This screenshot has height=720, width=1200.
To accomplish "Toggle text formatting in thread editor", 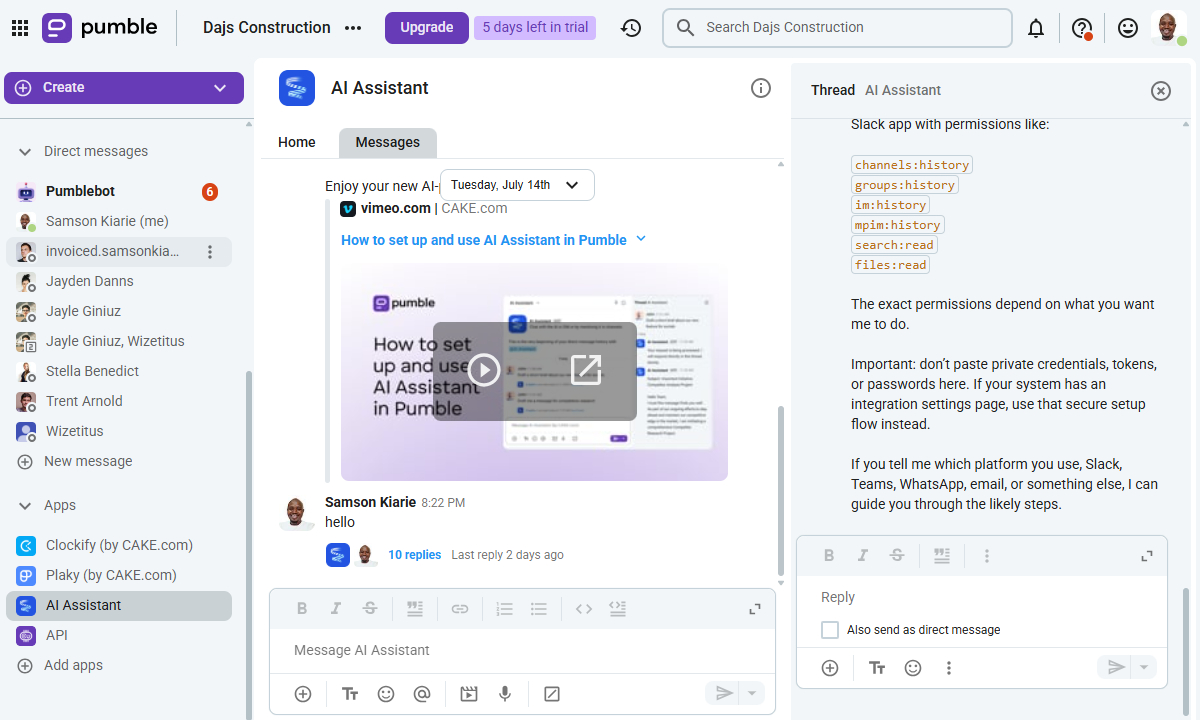I will 877,668.
